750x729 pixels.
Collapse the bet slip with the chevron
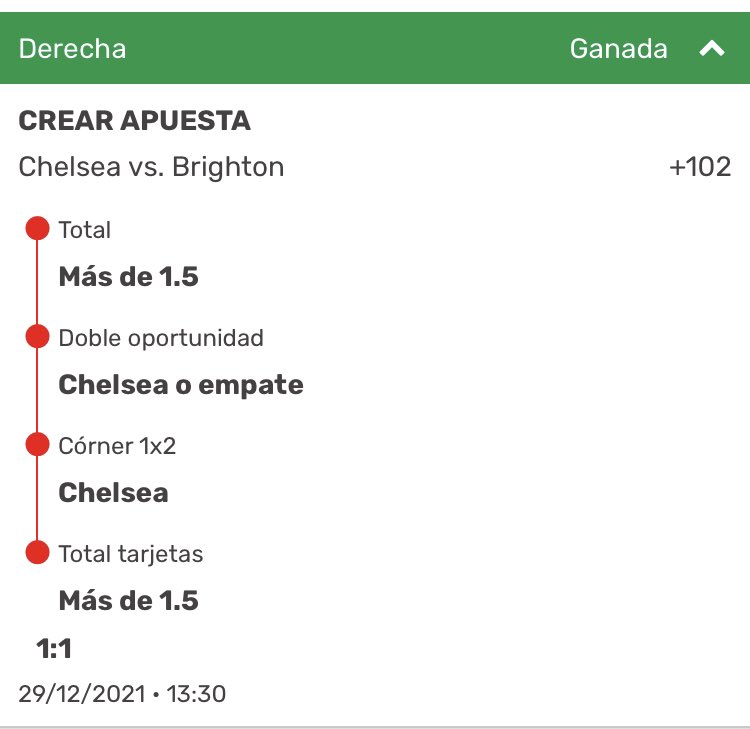point(712,48)
